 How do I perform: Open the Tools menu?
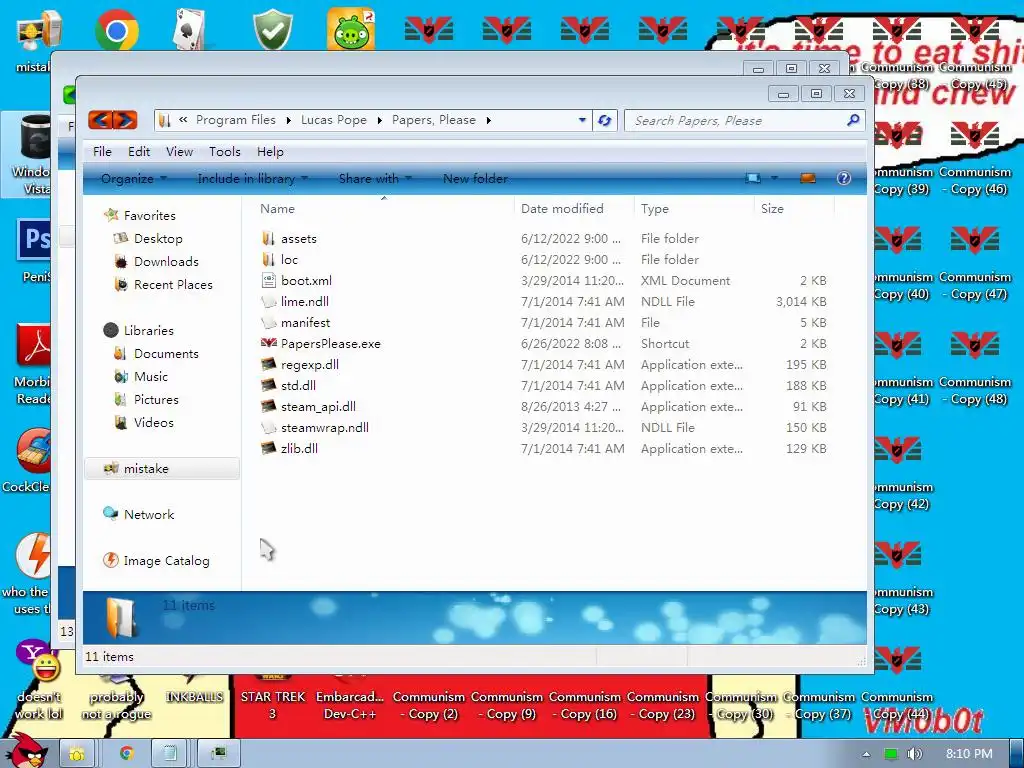[225, 152]
